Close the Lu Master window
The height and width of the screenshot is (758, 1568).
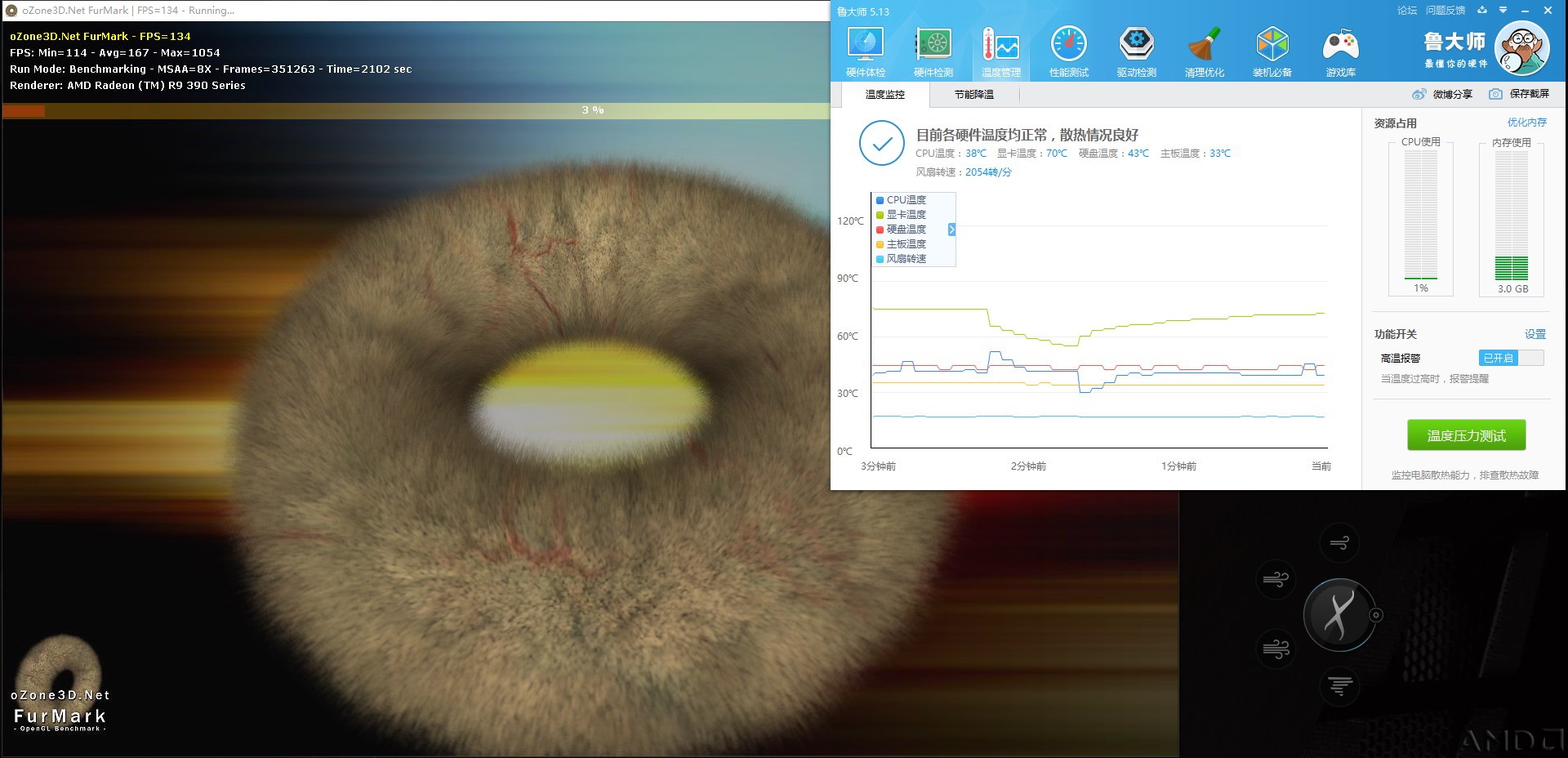pyautogui.click(x=1548, y=11)
